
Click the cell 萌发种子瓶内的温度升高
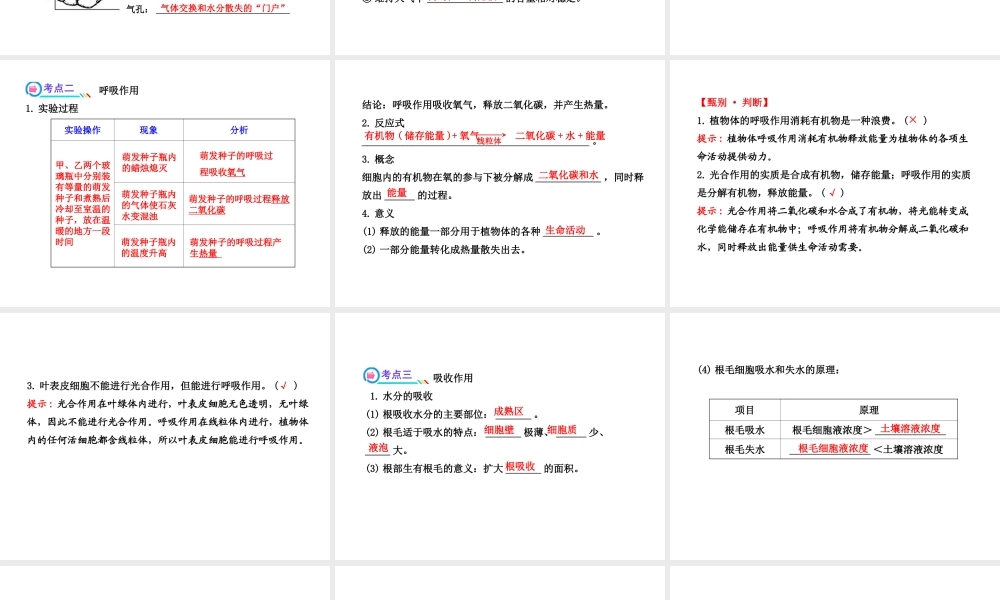tap(149, 247)
